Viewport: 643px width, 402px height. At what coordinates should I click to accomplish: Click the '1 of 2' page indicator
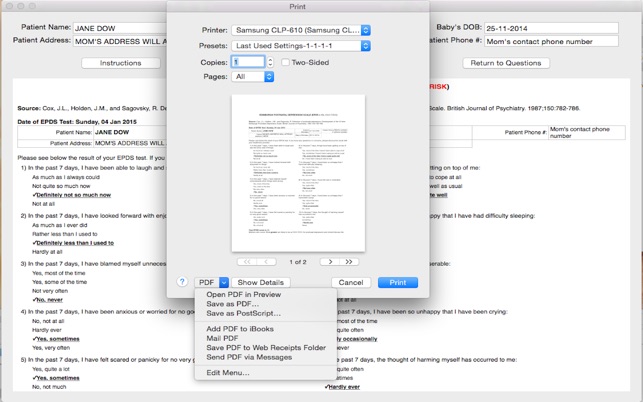click(298, 262)
